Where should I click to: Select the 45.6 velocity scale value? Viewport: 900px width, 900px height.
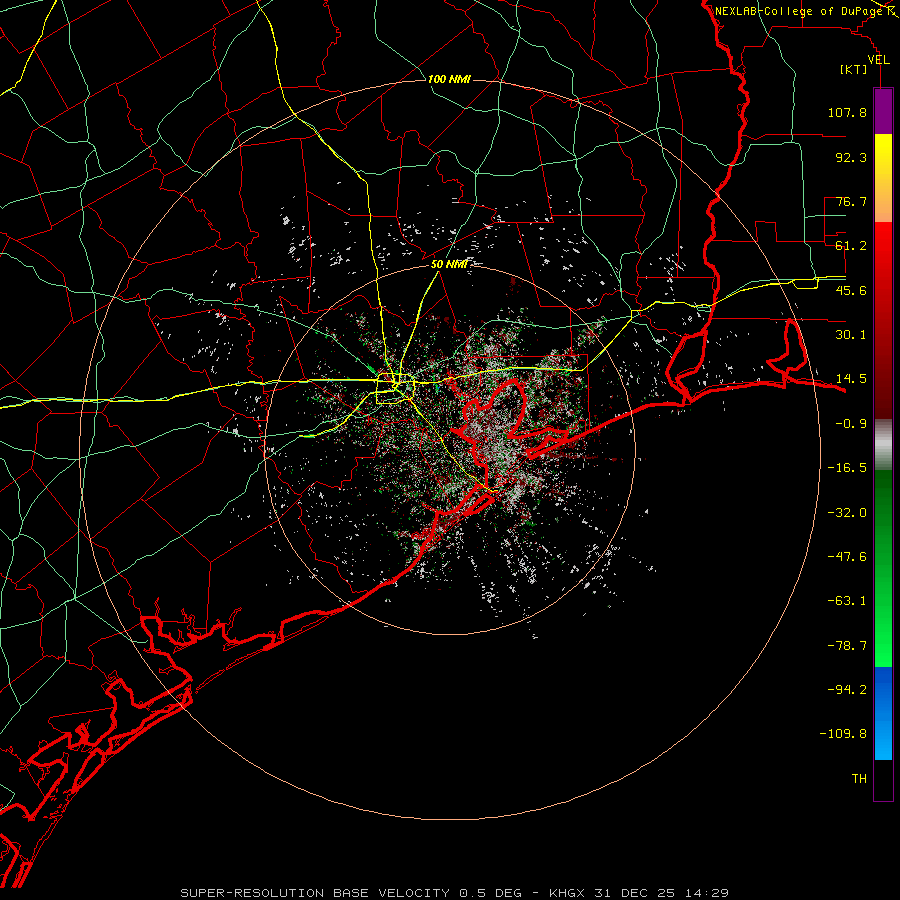(x=851, y=290)
